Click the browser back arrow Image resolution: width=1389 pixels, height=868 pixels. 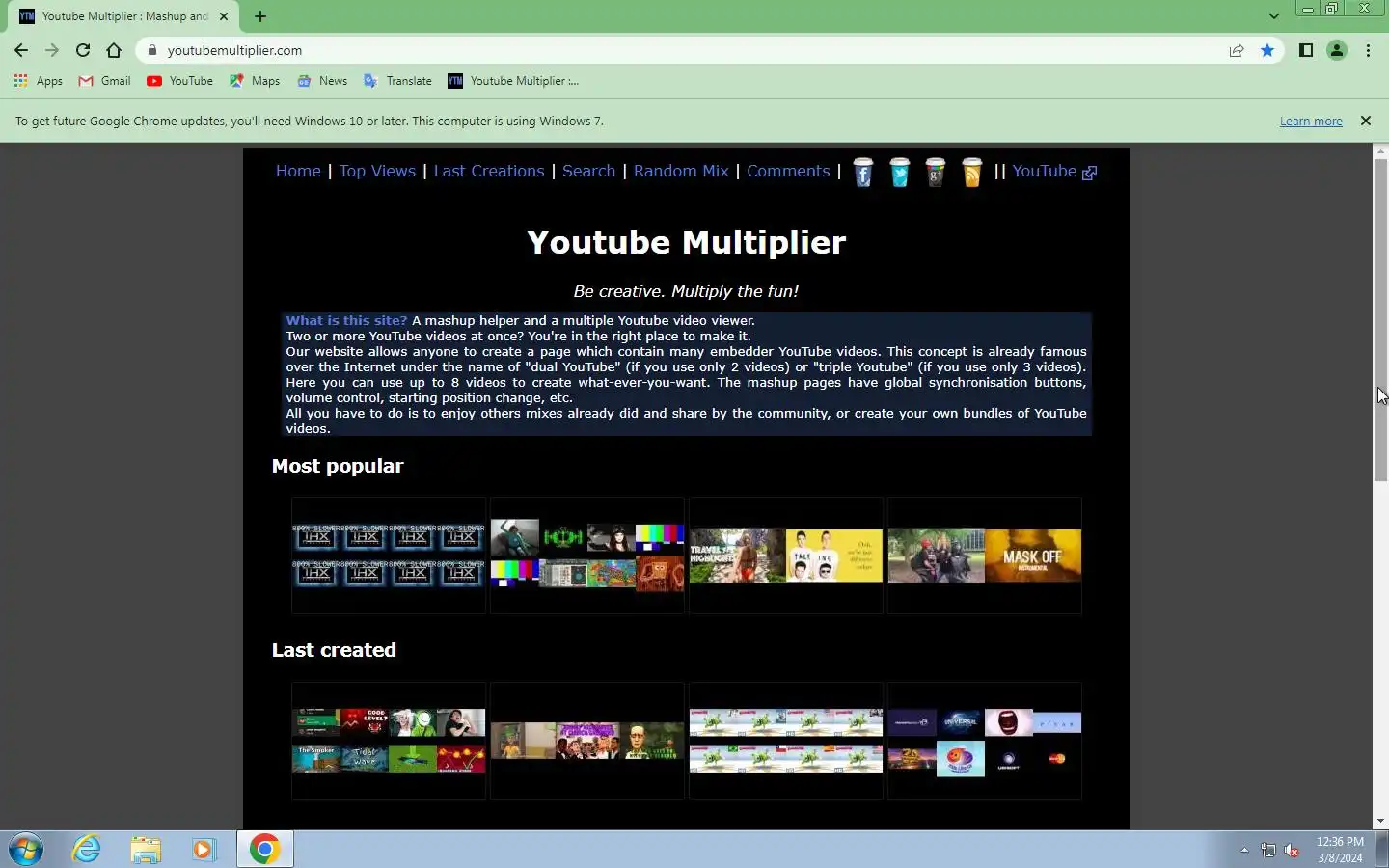pyautogui.click(x=21, y=50)
